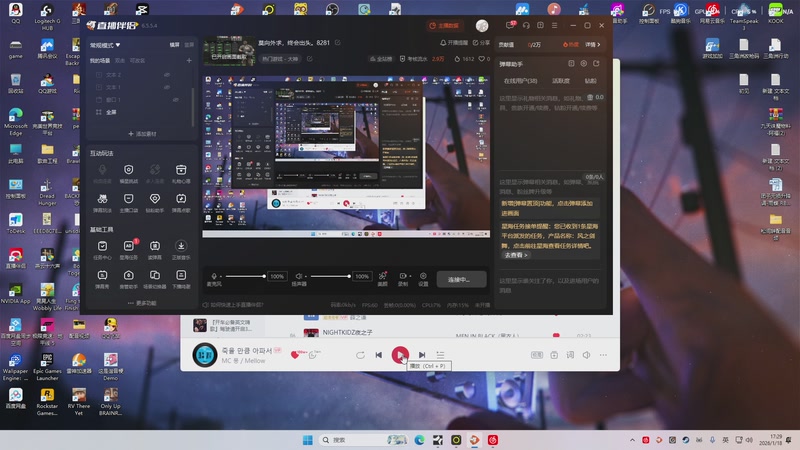The image size is (800, 450).
Task: Skip to next track in music player
Action: 422,355
